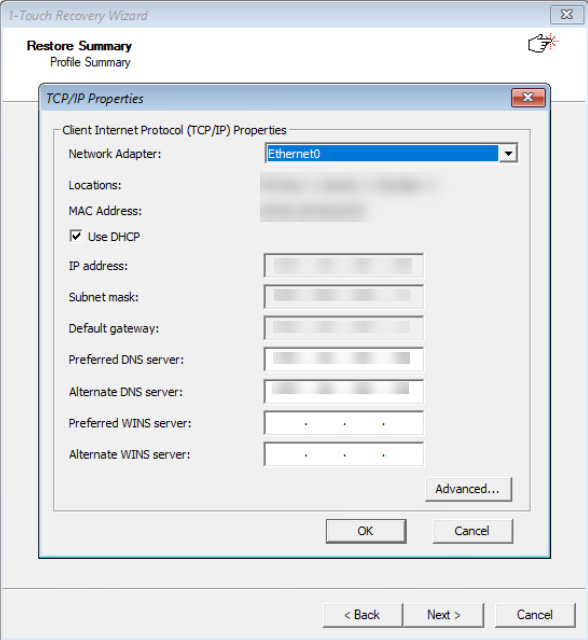Image resolution: width=588 pixels, height=640 pixels.
Task: Confirm TCP/IP settings with OK
Action: coord(366,531)
